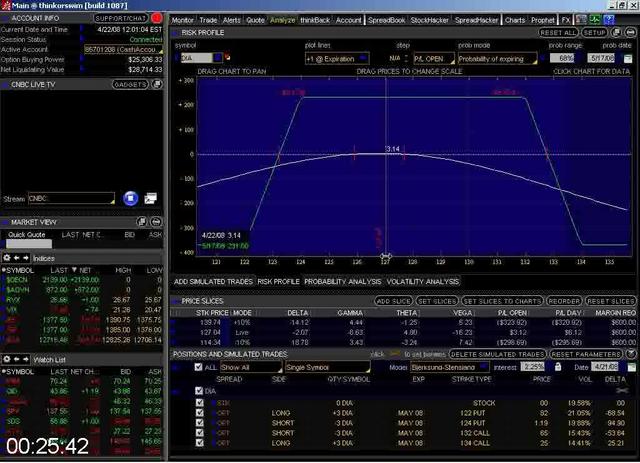Click the price slider handle at 127 on chart axis

click(x=386, y=256)
